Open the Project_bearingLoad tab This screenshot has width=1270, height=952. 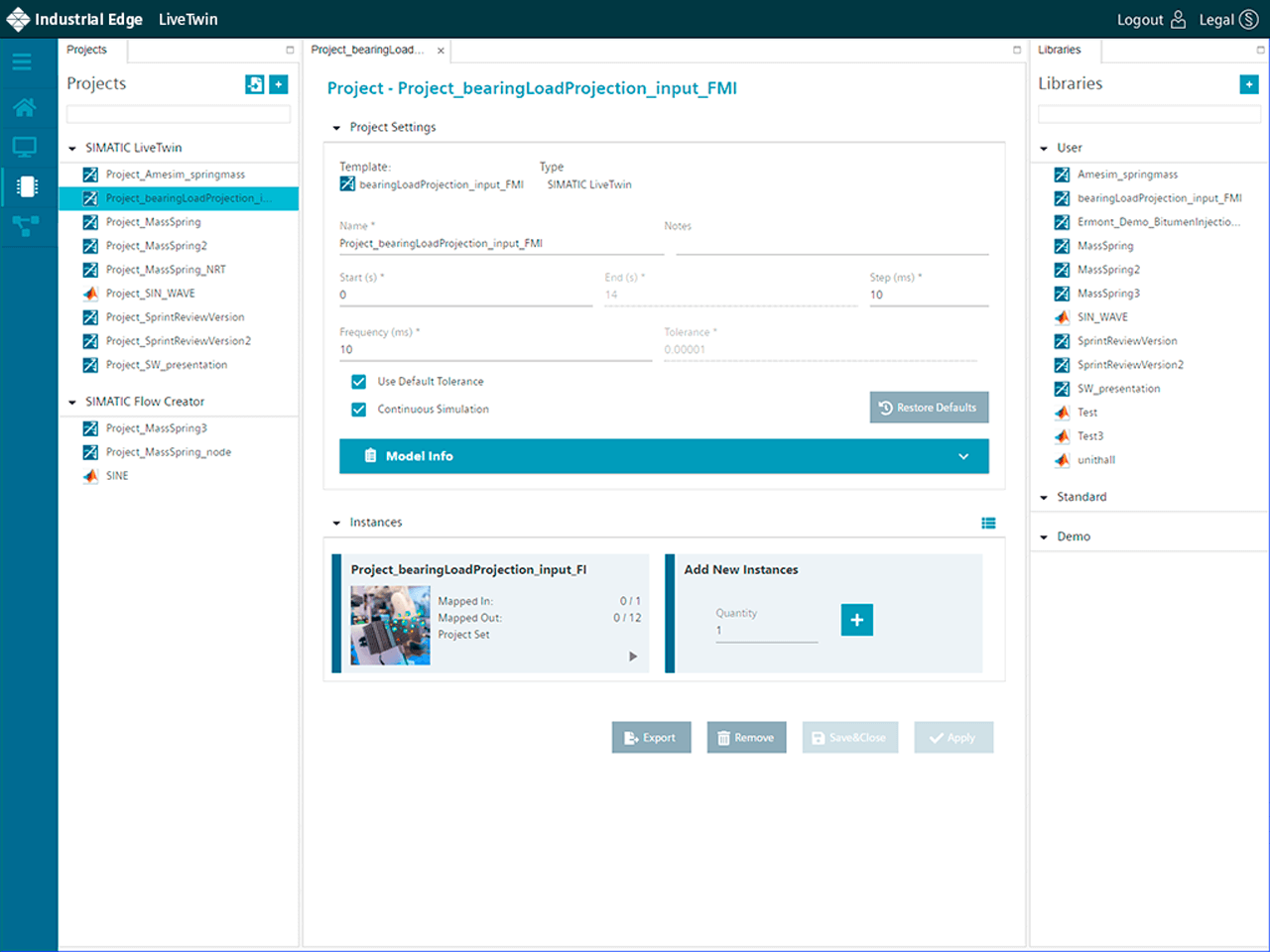pyautogui.click(x=367, y=50)
